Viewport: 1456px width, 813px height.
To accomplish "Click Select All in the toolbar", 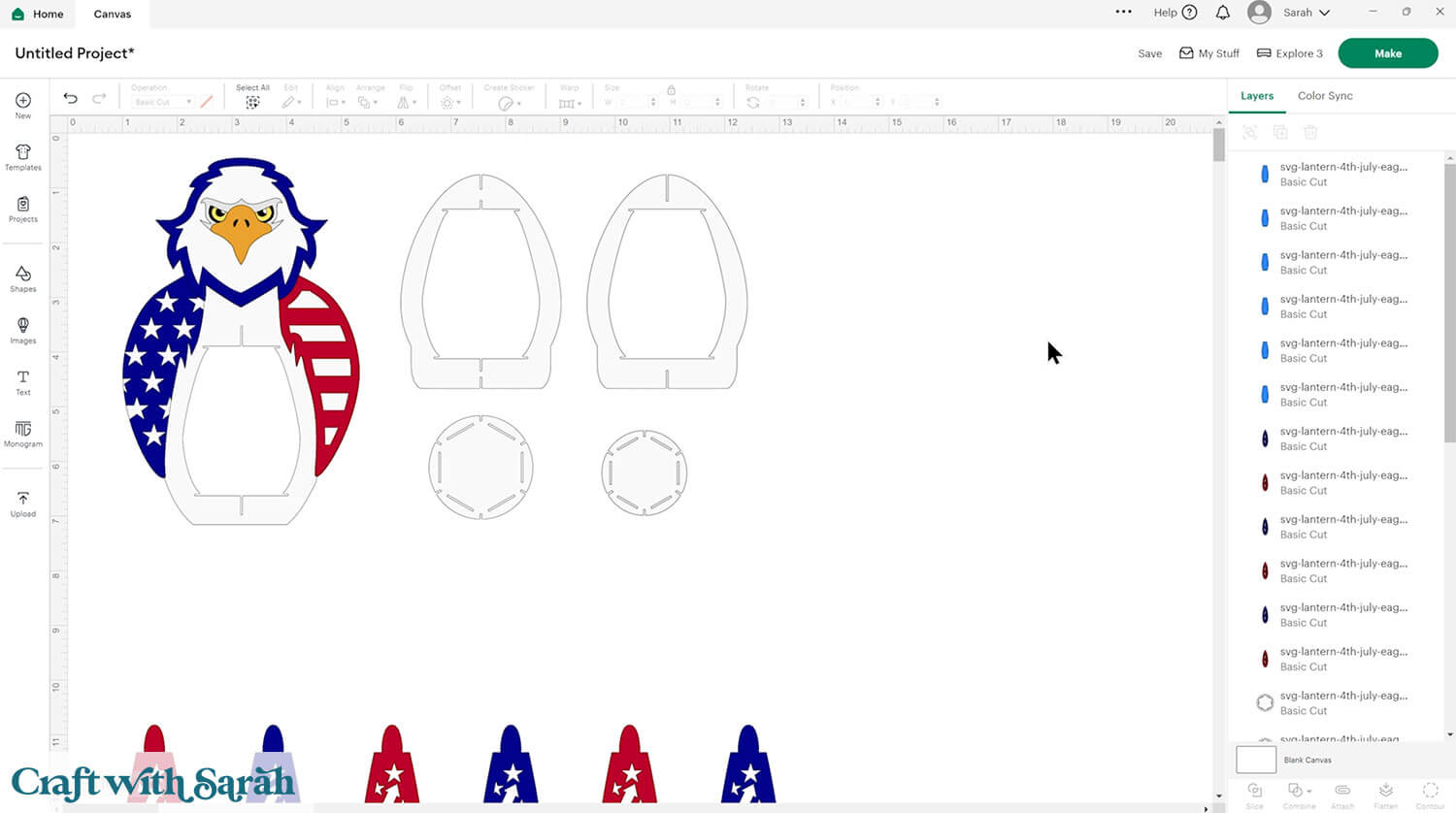I will click(252, 96).
